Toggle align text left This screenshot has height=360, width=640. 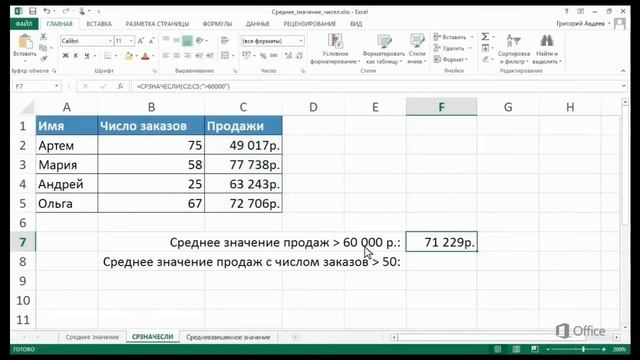(166, 56)
